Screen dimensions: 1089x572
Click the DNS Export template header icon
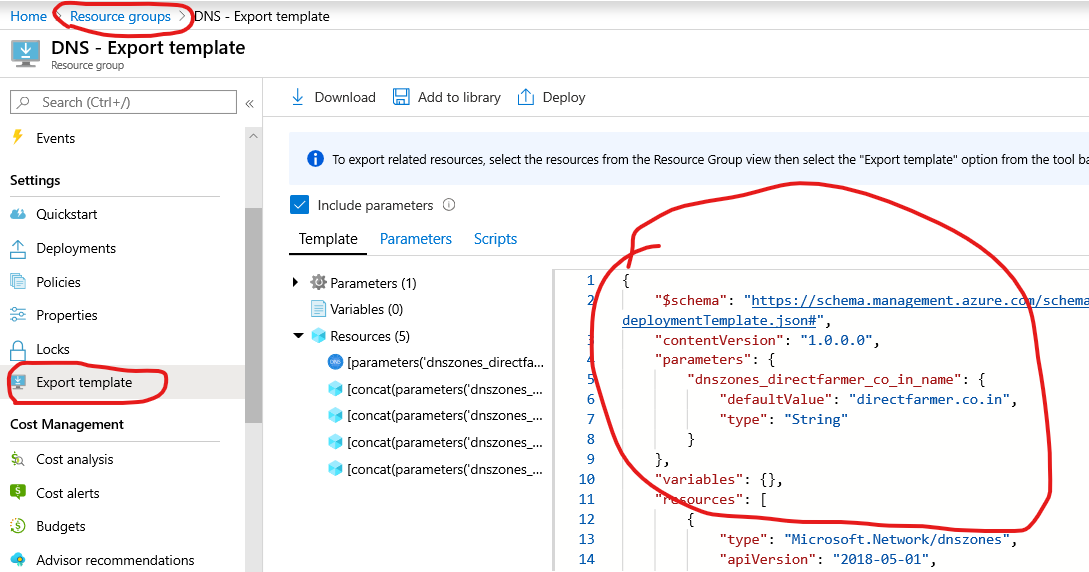tap(26, 54)
